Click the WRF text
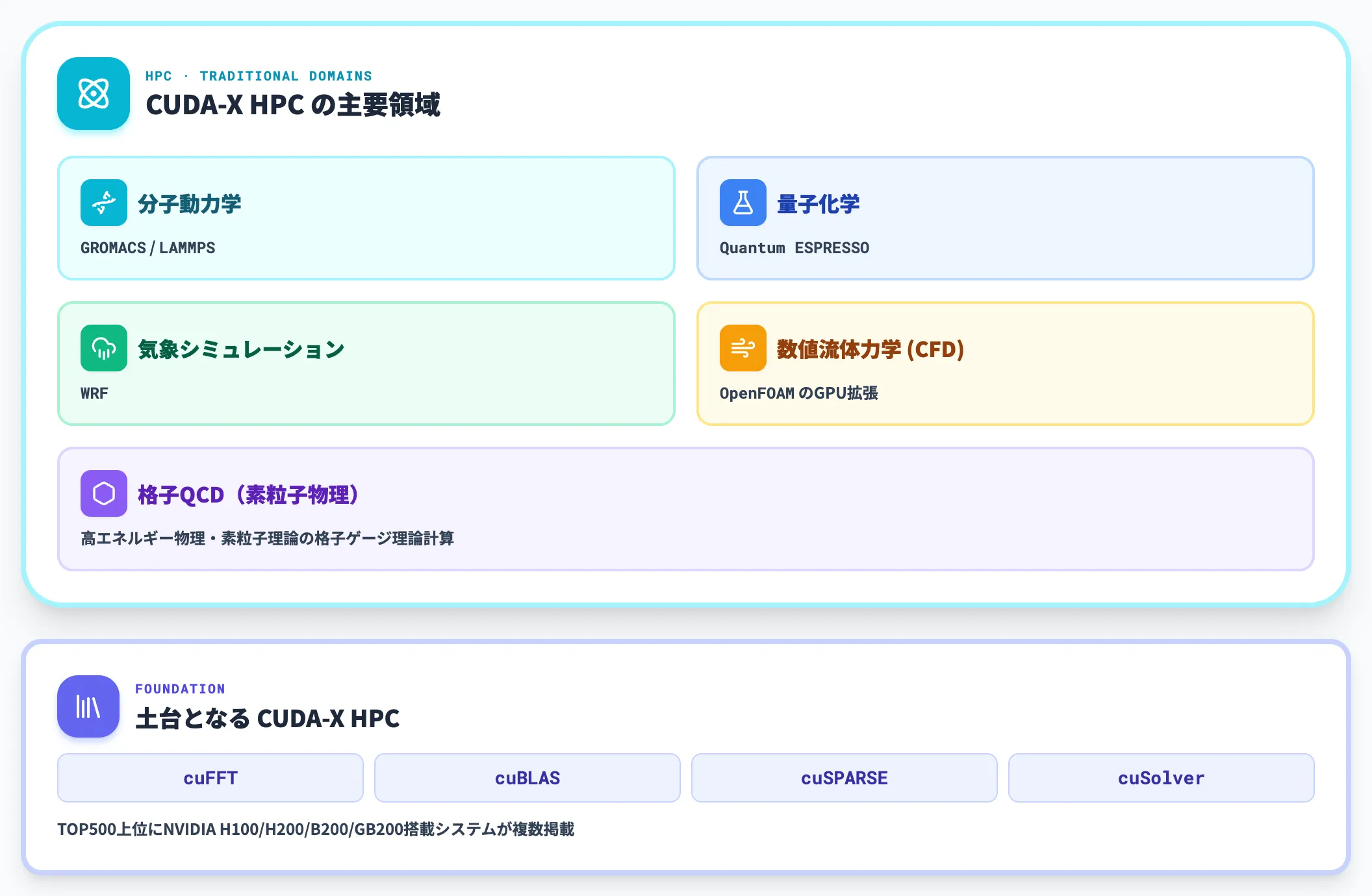 click(94, 393)
